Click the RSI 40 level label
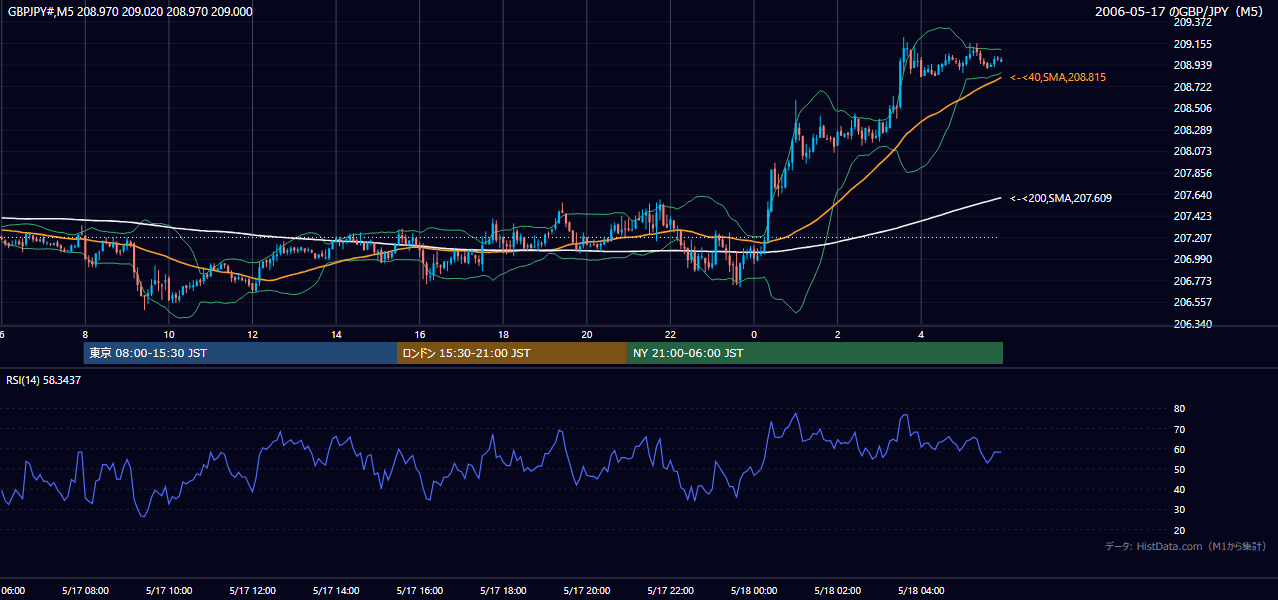 [x=1179, y=489]
